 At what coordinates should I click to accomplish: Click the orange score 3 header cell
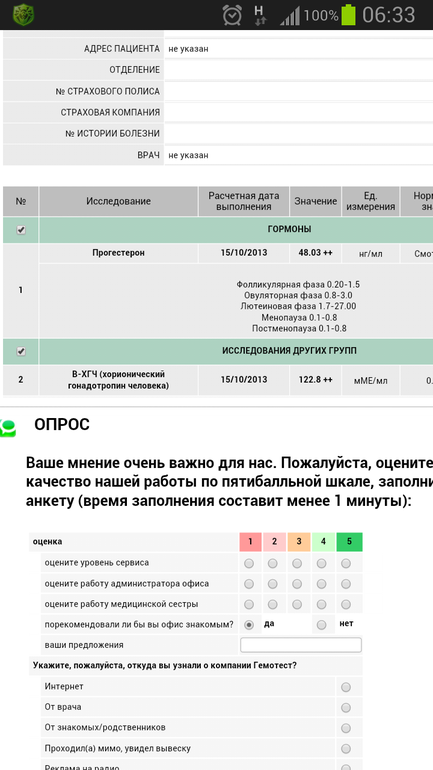(x=299, y=542)
